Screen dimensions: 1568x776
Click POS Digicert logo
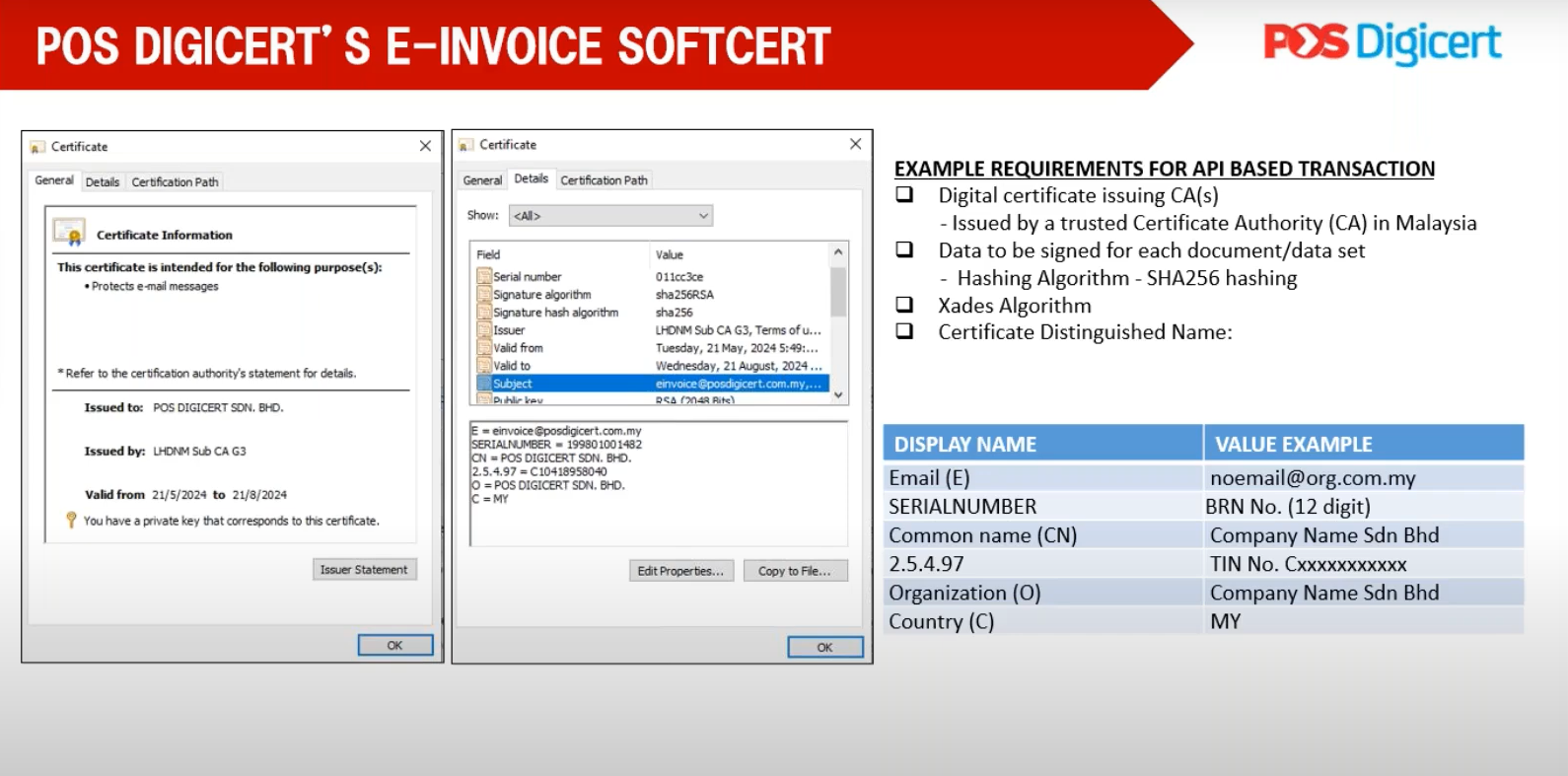(x=1383, y=42)
